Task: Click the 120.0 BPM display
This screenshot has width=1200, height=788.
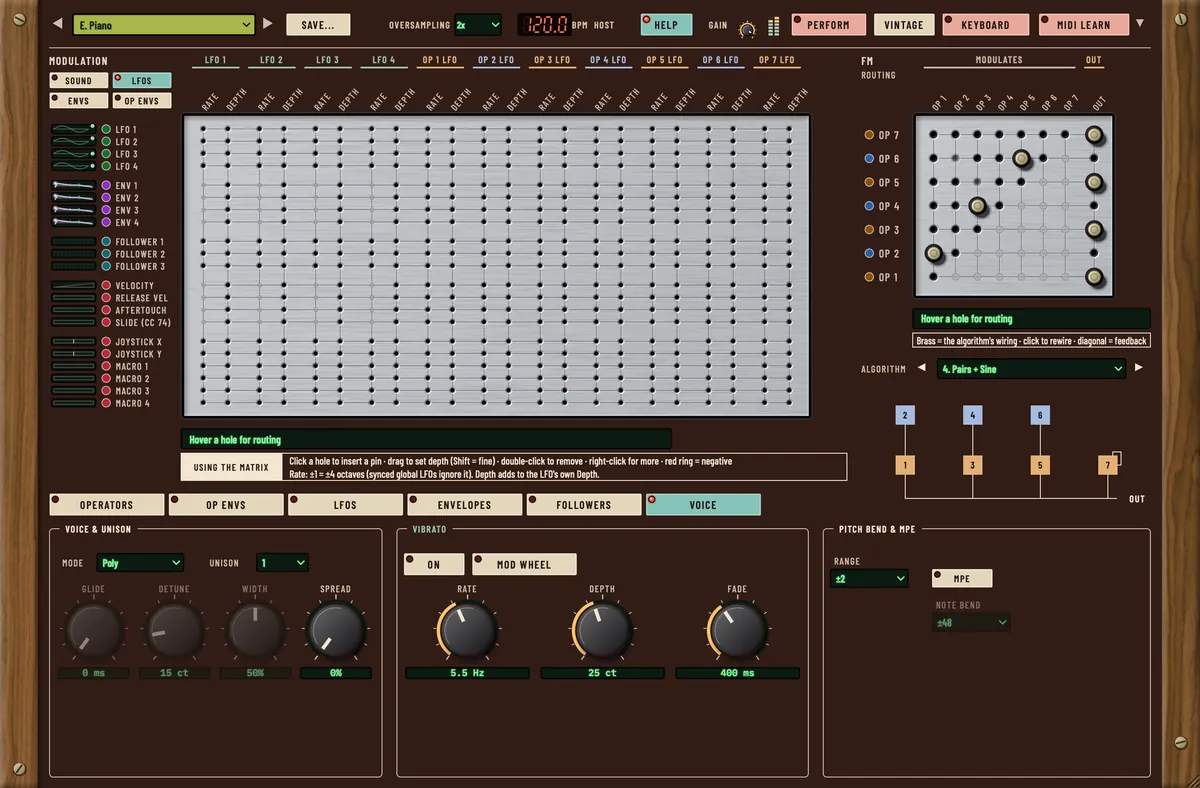Action: click(543, 25)
